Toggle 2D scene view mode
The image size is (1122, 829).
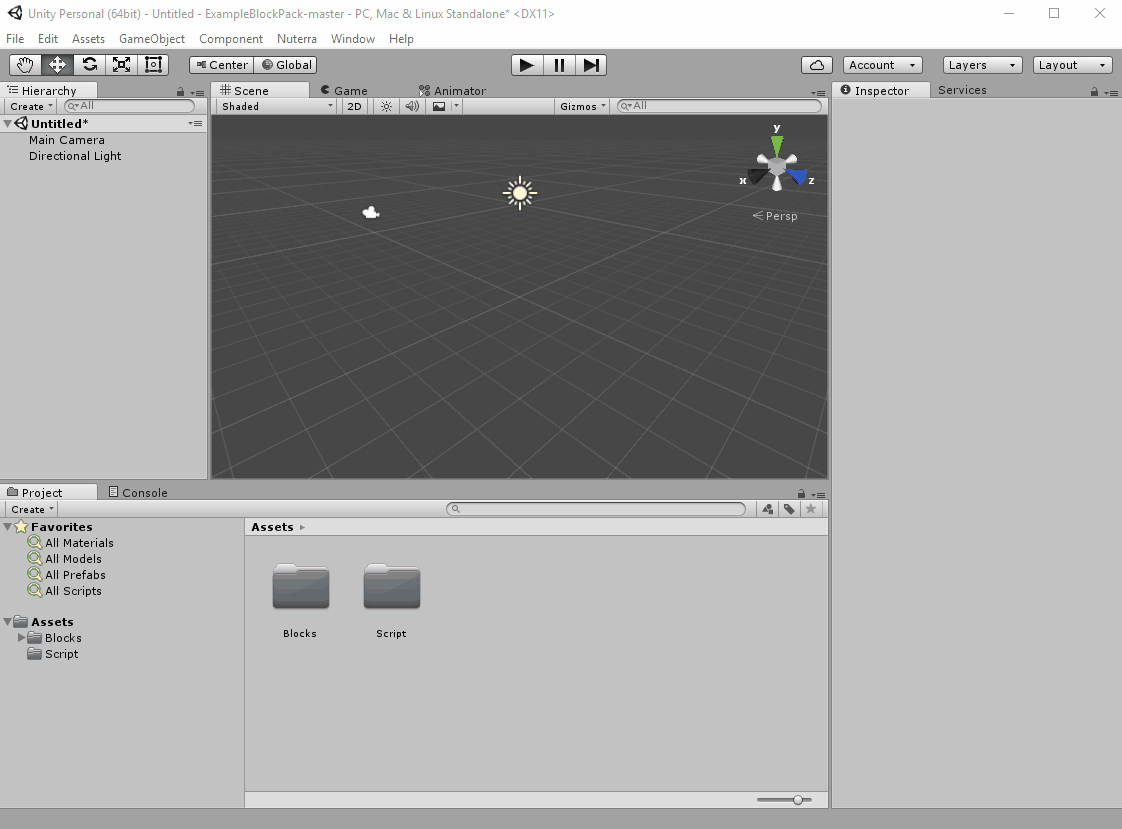point(354,106)
